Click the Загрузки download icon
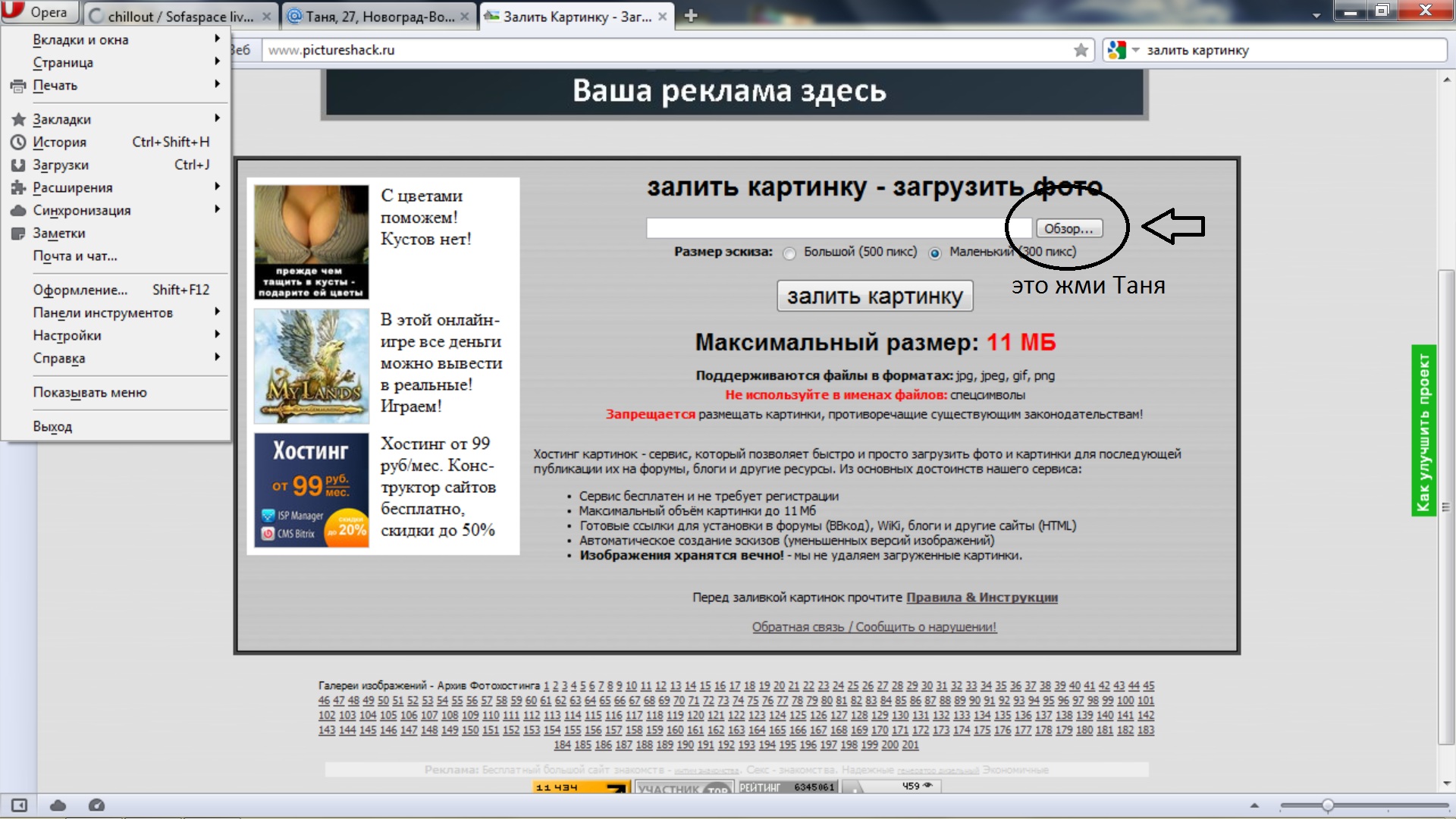The height and width of the screenshot is (819, 1456). pos(18,165)
